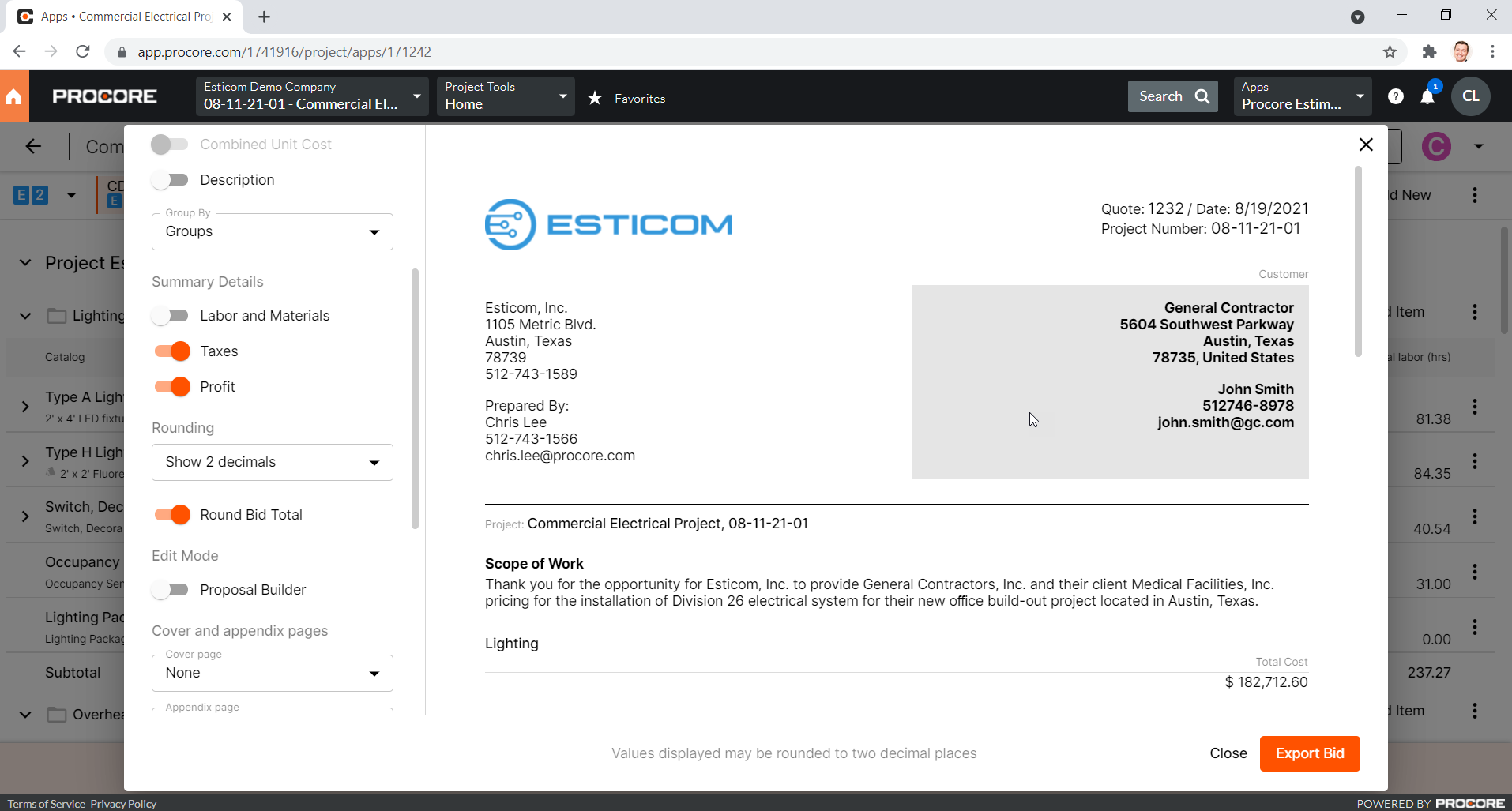Screen dimensions: 1512x811
Task: Expand the Type A Light row
Action: (x=25, y=407)
